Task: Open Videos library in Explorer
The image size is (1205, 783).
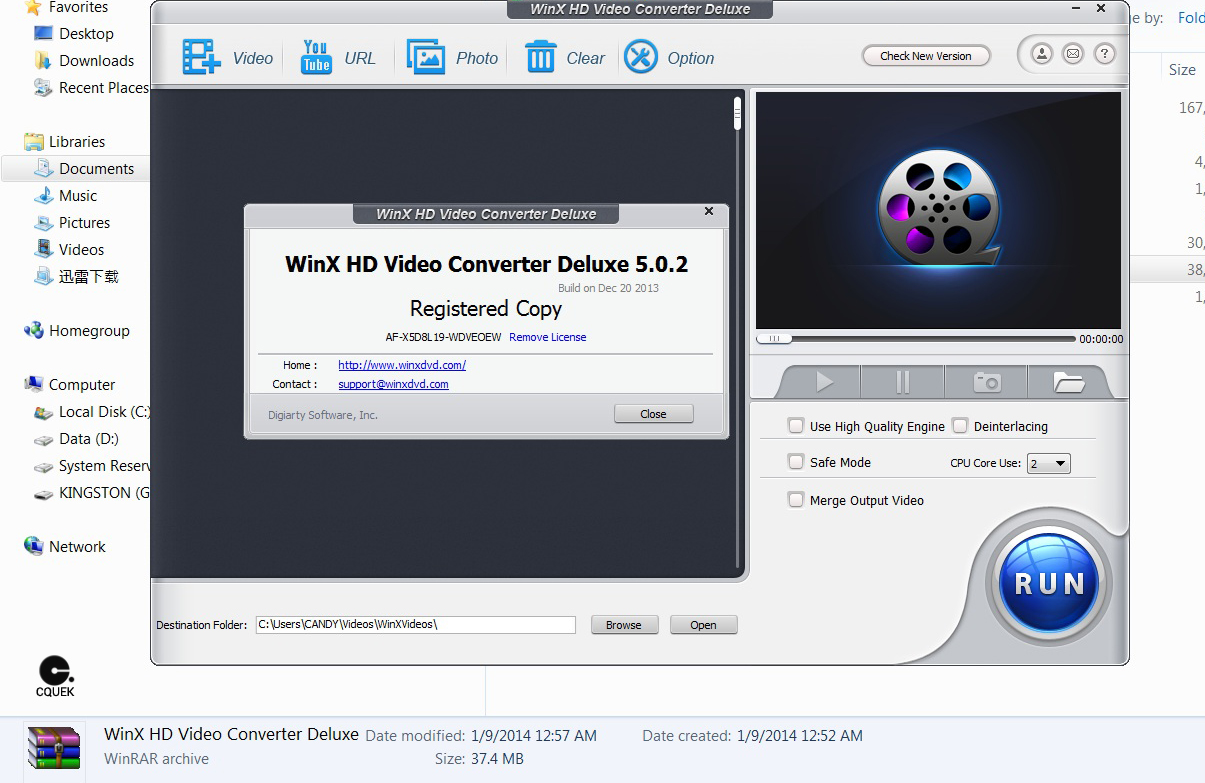Action: pos(69,249)
